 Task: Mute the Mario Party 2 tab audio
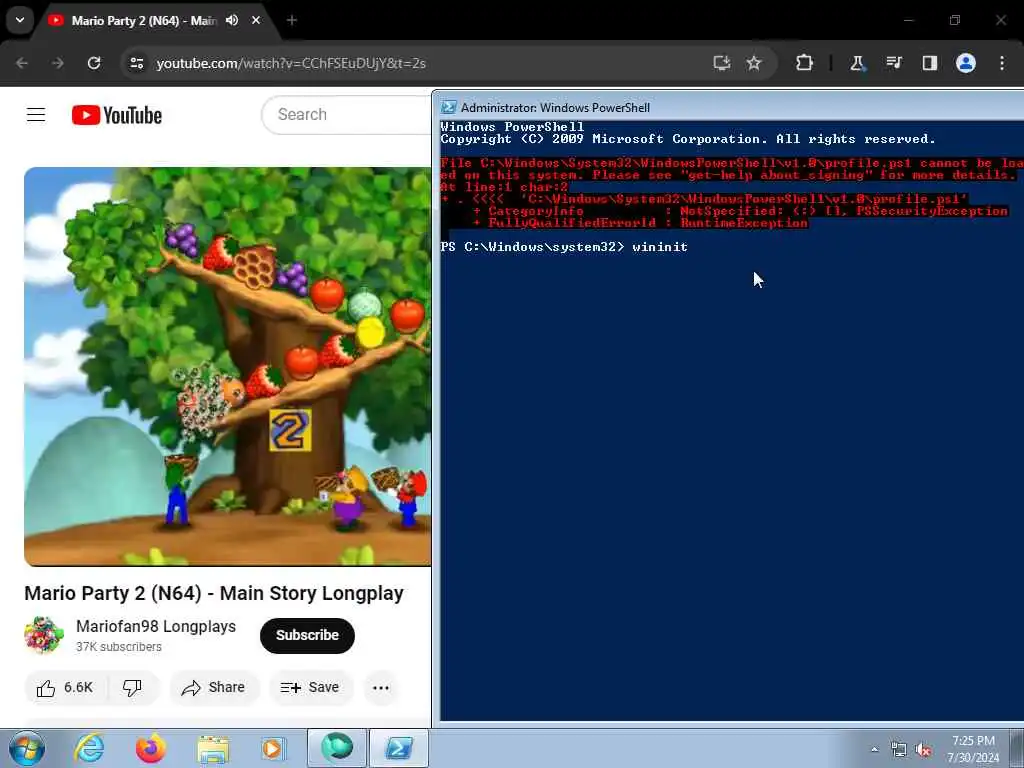(232, 20)
